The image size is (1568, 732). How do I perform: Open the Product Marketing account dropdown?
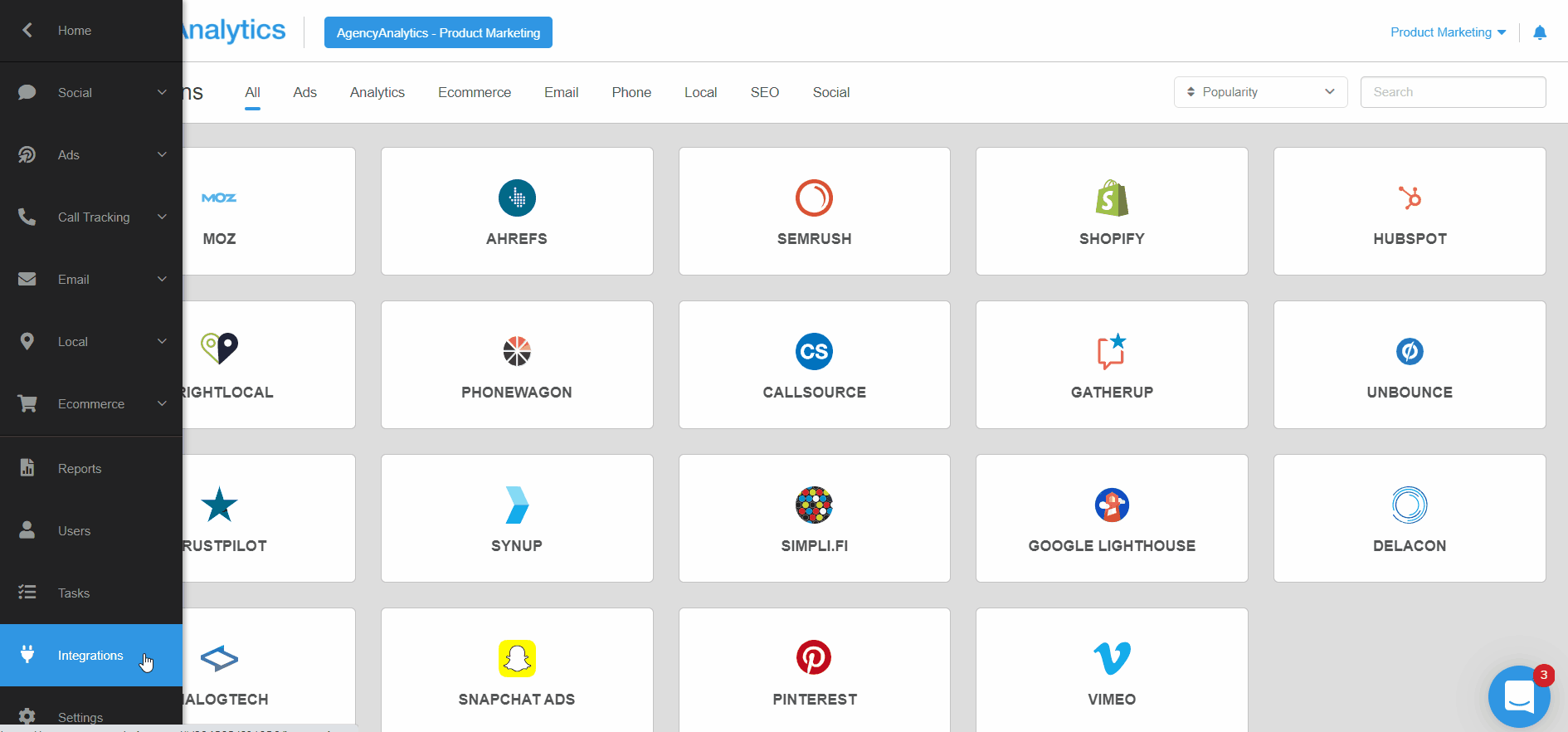(x=1448, y=32)
